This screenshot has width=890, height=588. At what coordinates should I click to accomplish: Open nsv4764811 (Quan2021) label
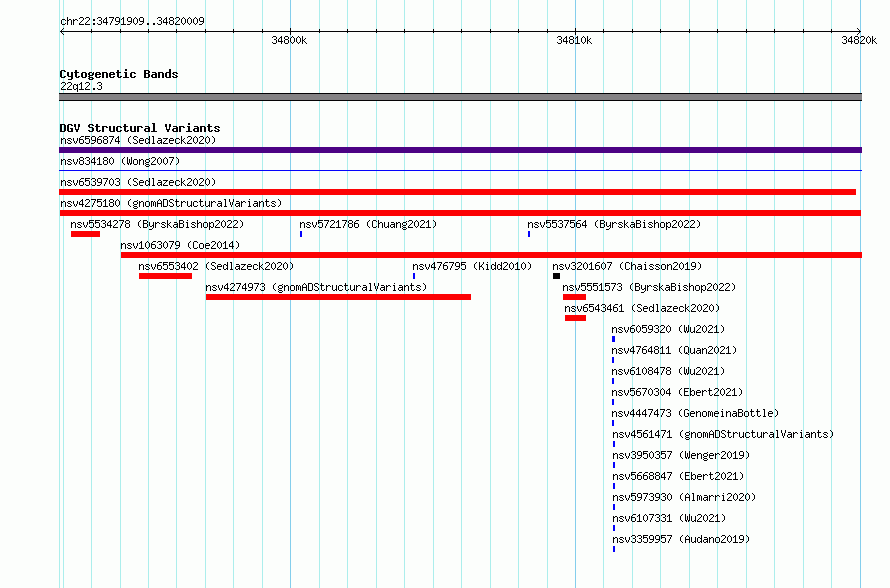pyautogui.click(x=674, y=350)
